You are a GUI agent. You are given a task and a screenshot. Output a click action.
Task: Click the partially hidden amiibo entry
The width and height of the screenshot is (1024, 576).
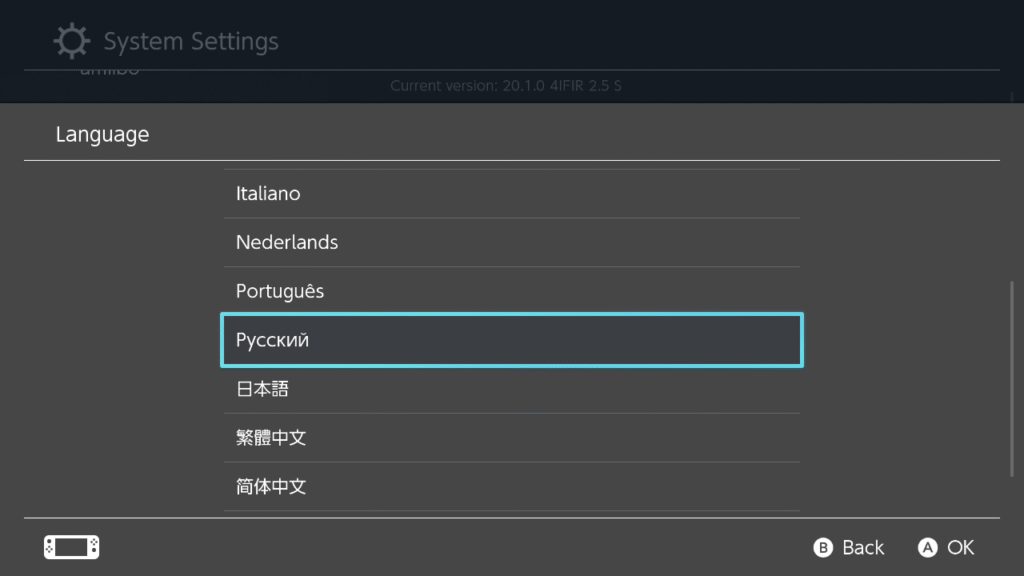click(x=109, y=72)
